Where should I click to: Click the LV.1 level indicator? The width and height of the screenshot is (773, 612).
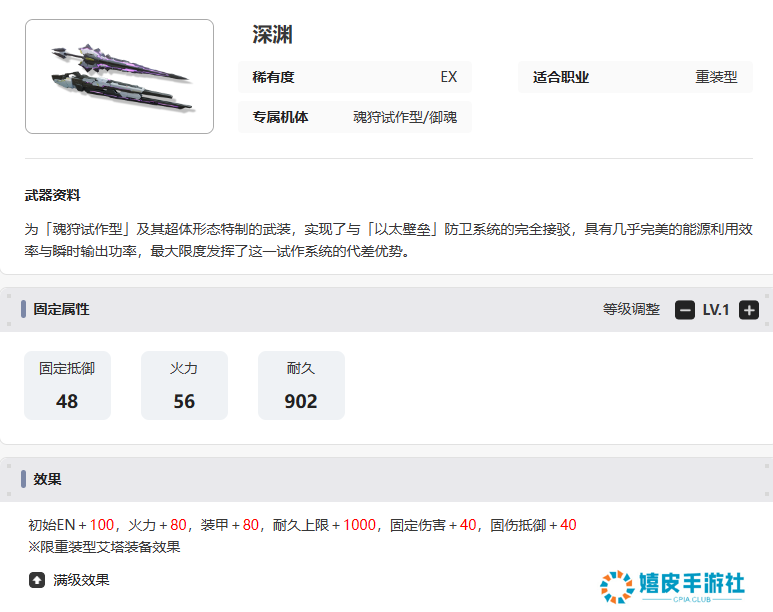pos(716,310)
